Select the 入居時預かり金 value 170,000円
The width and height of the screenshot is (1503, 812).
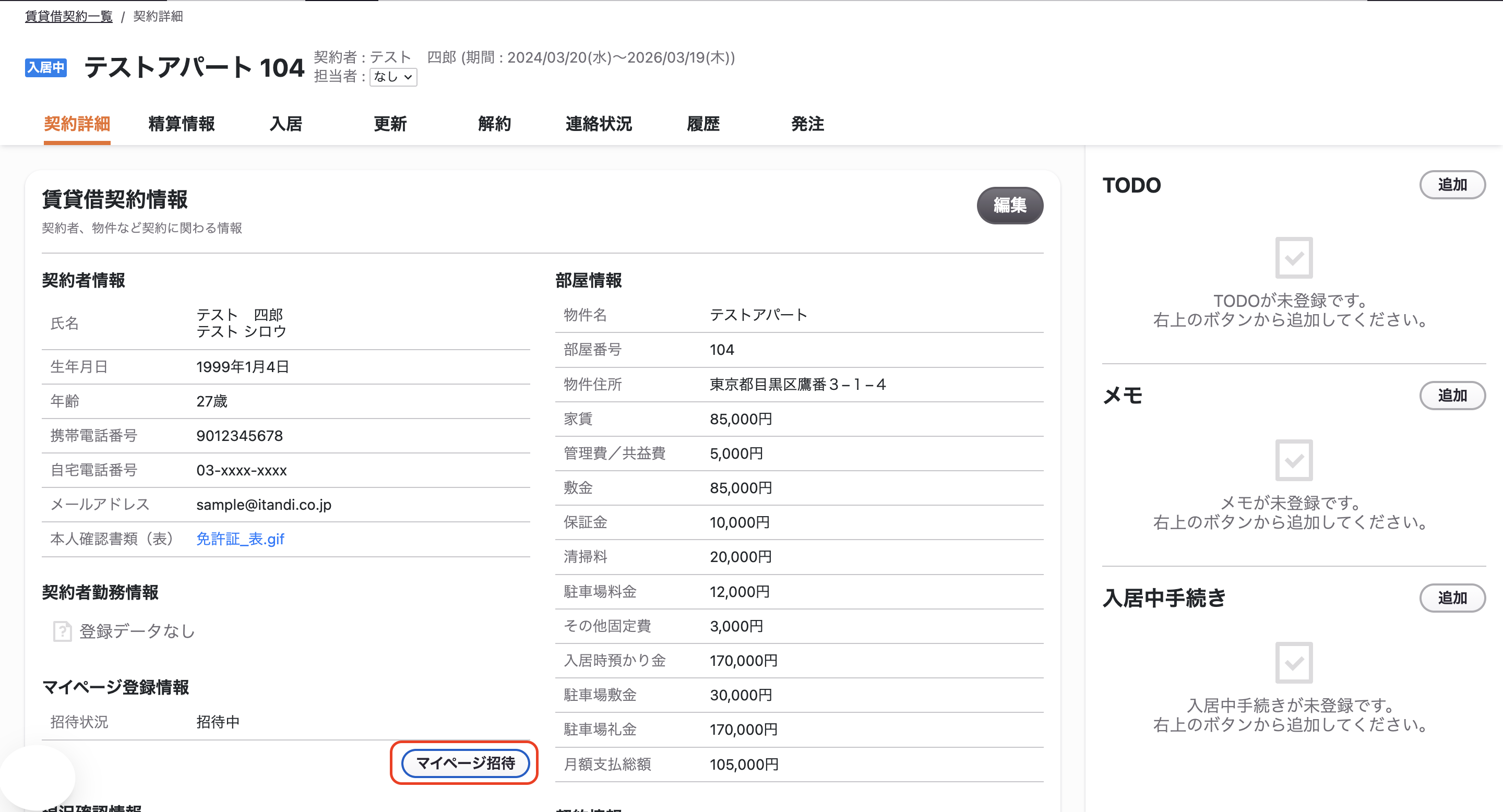743,660
